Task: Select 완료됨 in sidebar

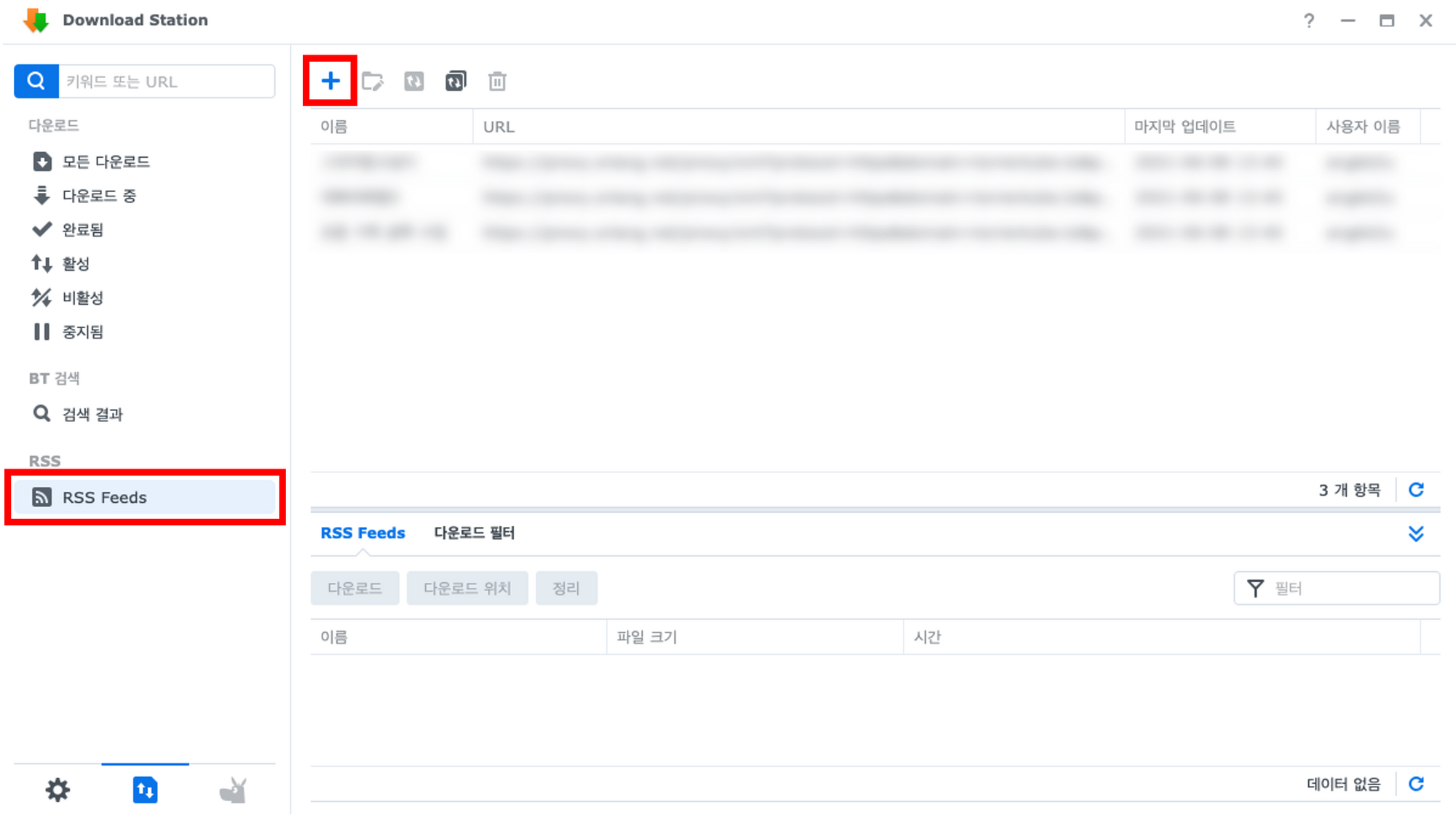Action: tap(82, 230)
